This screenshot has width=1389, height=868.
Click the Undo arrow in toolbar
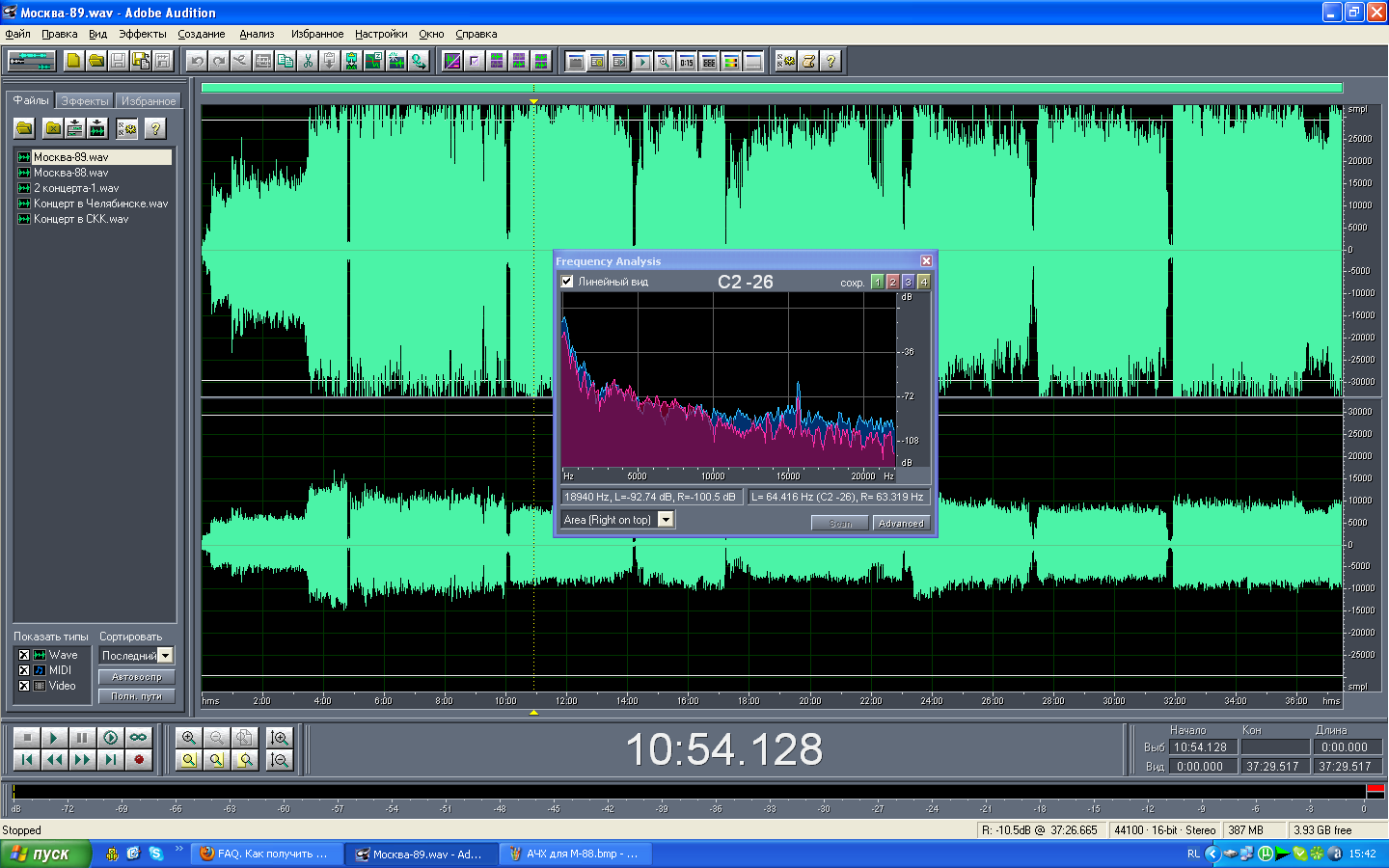(x=197, y=61)
